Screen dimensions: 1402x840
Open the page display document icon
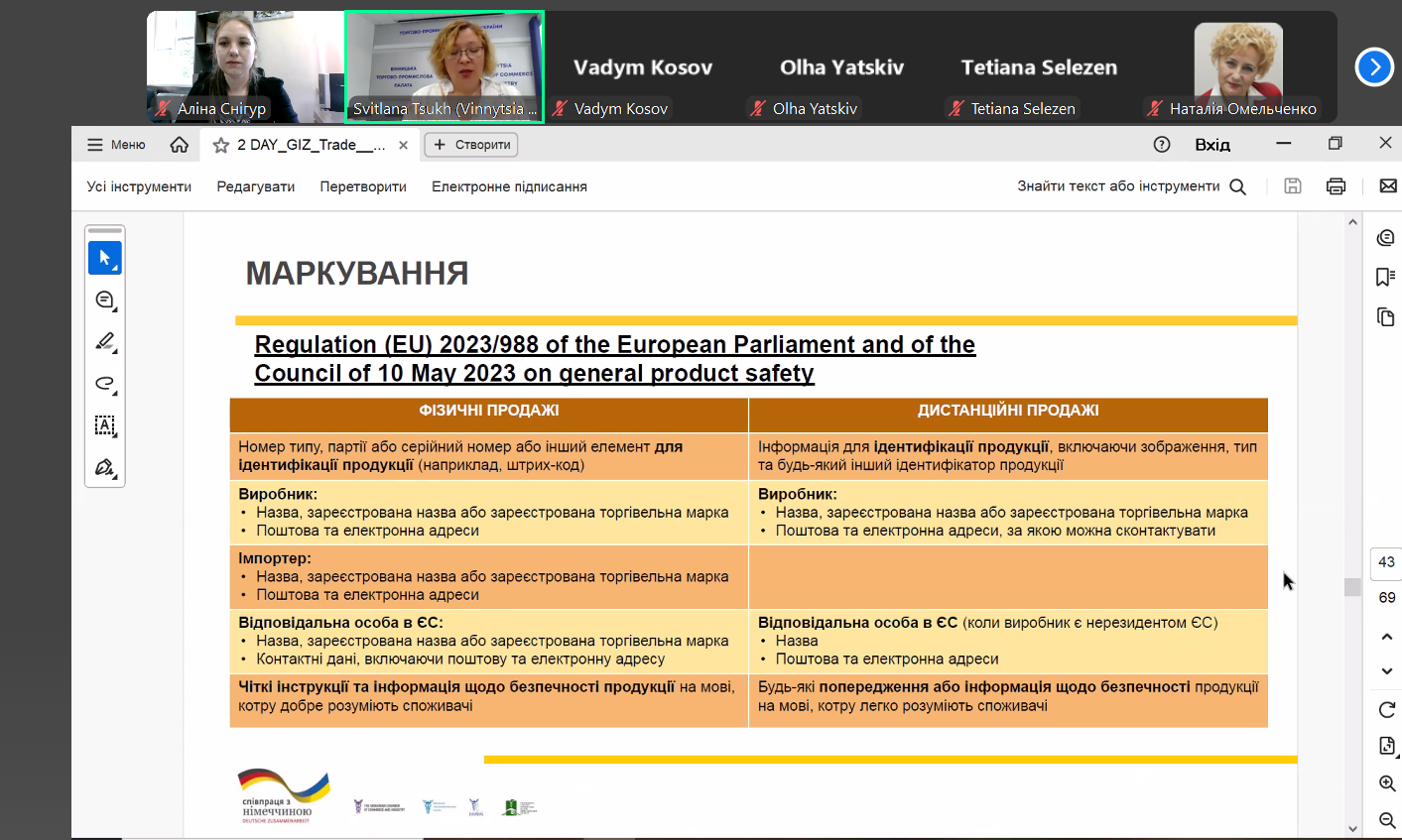[1387, 746]
